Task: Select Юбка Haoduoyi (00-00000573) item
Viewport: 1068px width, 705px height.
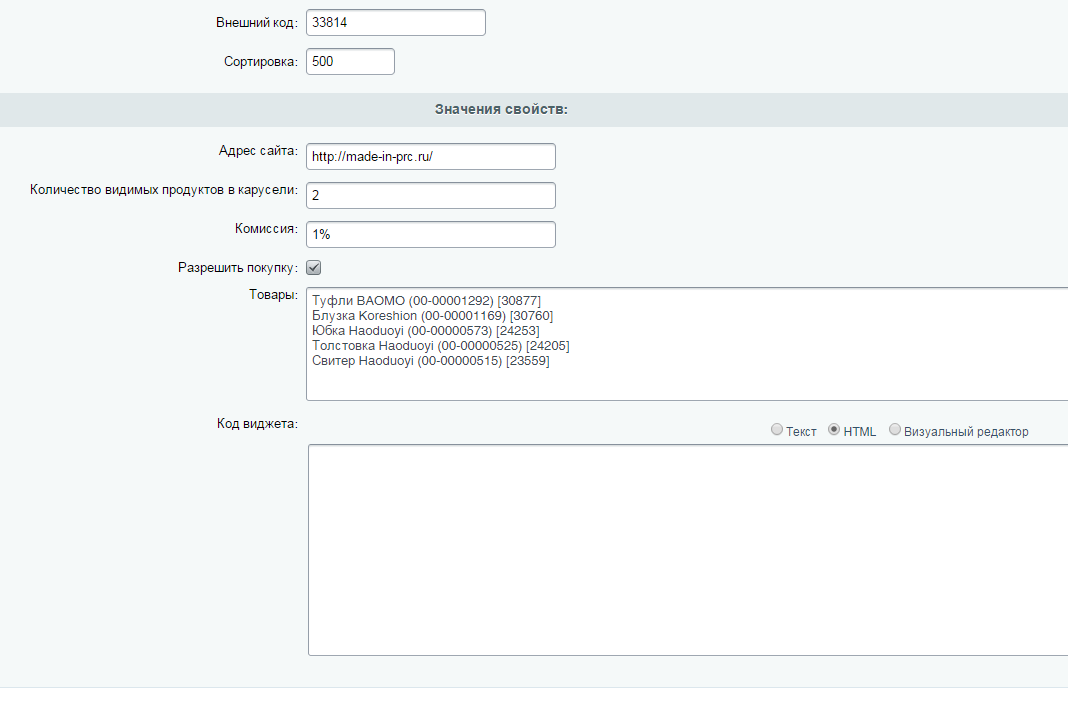Action: (x=426, y=330)
